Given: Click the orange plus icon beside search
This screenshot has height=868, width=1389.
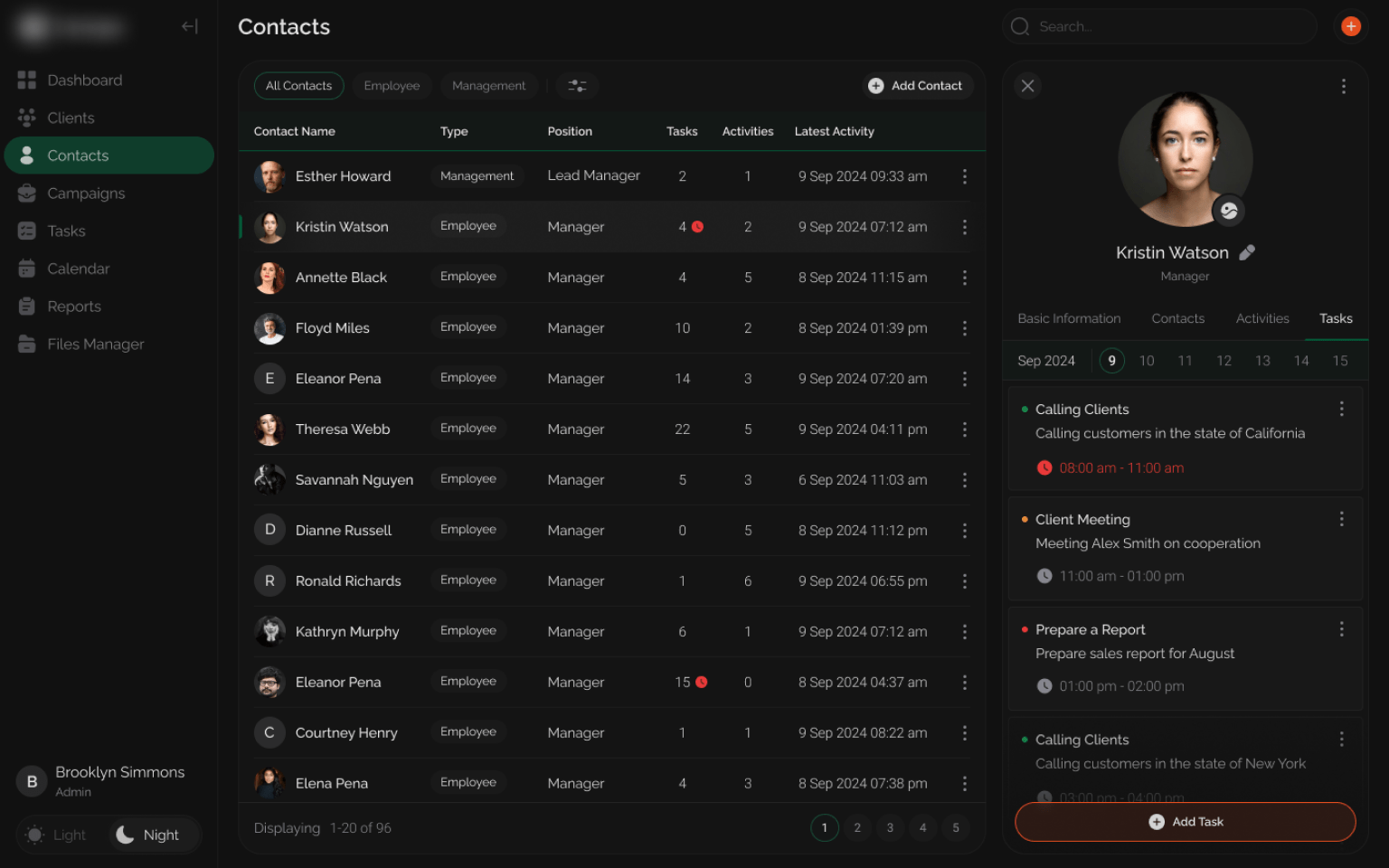Looking at the screenshot, I should [x=1351, y=26].
